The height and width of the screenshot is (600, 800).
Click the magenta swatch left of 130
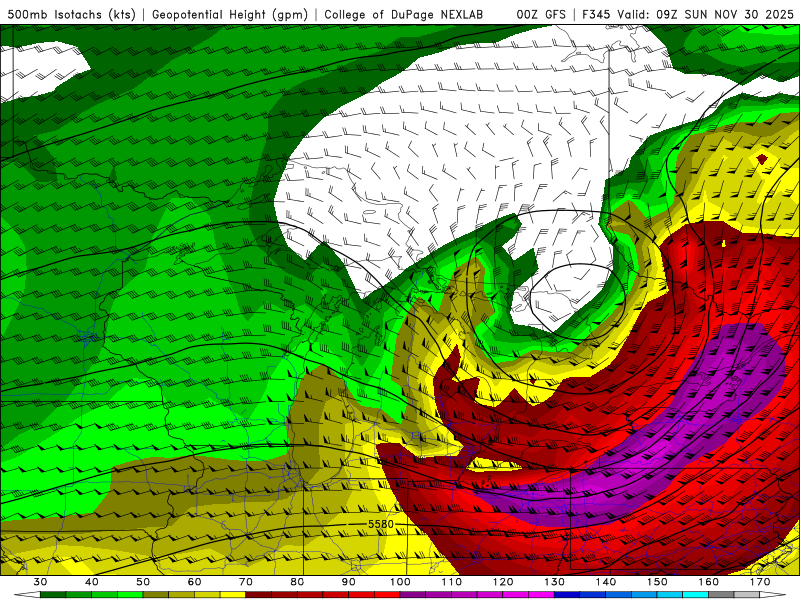click(541, 595)
